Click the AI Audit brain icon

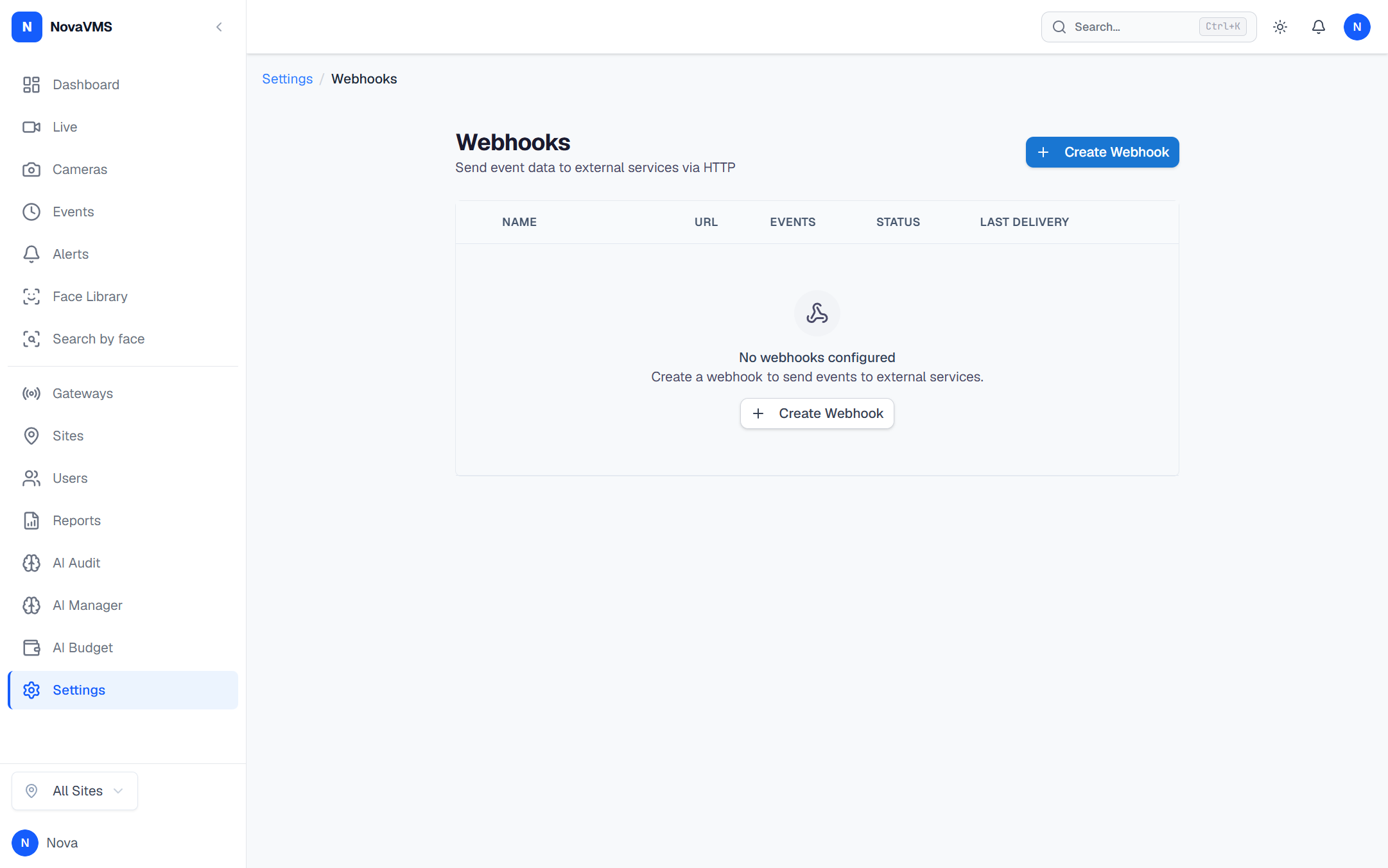click(x=31, y=563)
